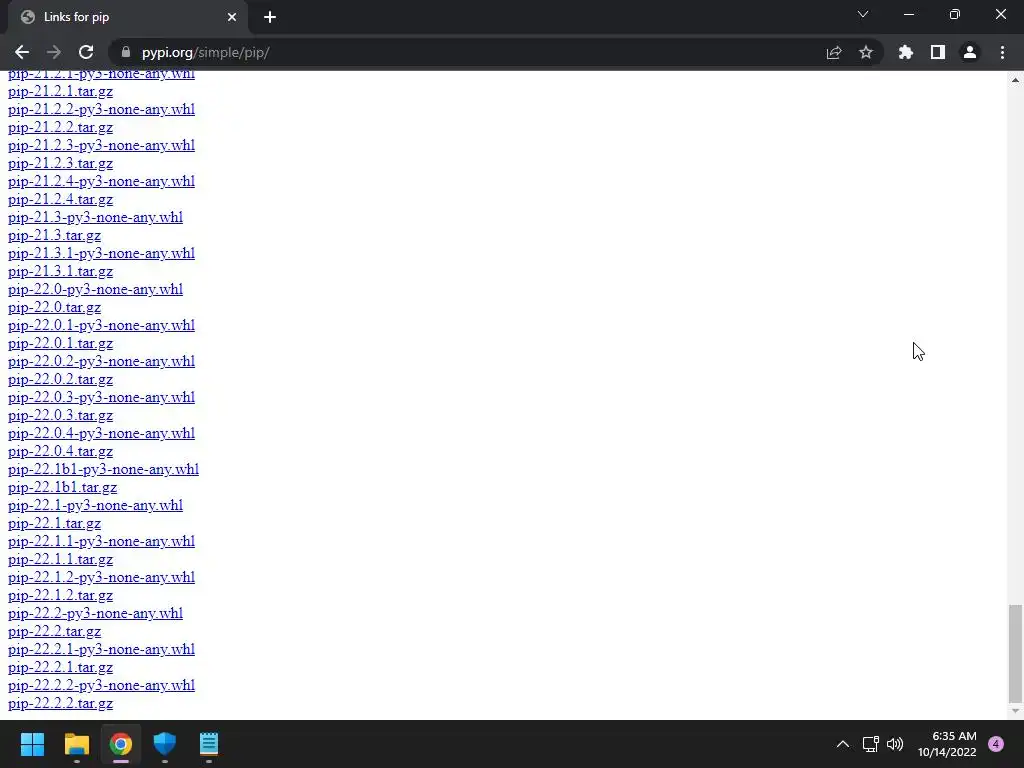Open pip-22.0.1.tar.gz link
This screenshot has height=768, width=1024.
[60, 343]
